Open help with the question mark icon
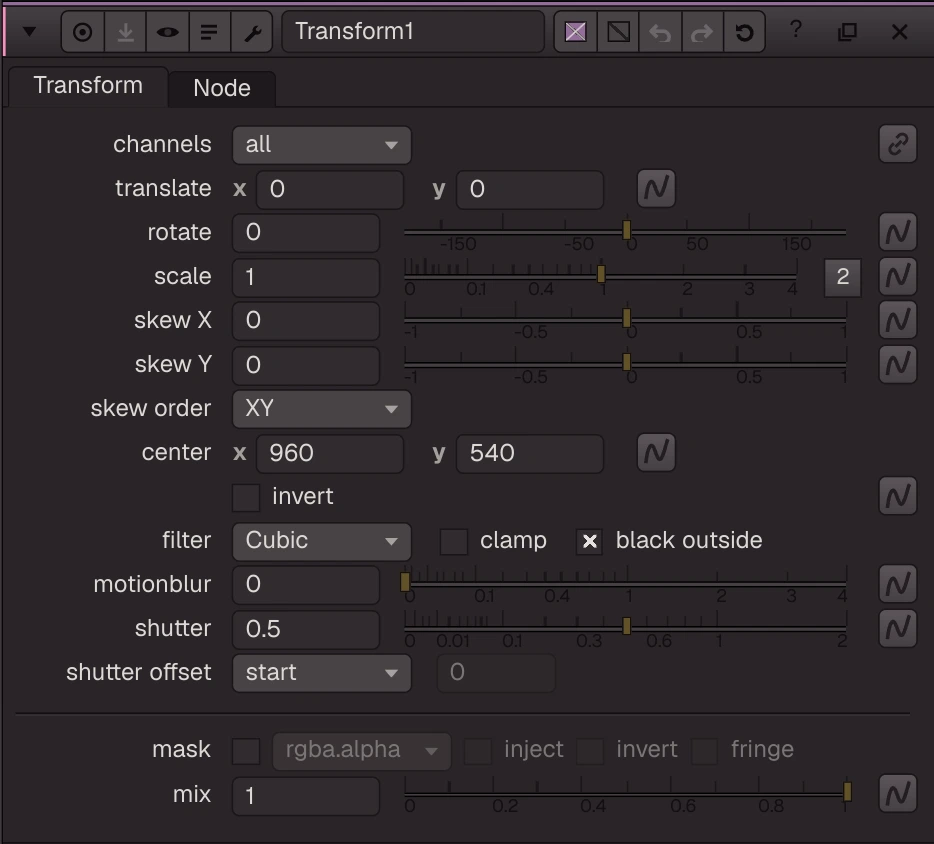The height and width of the screenshot is (844, 934). tap(796, 30)
